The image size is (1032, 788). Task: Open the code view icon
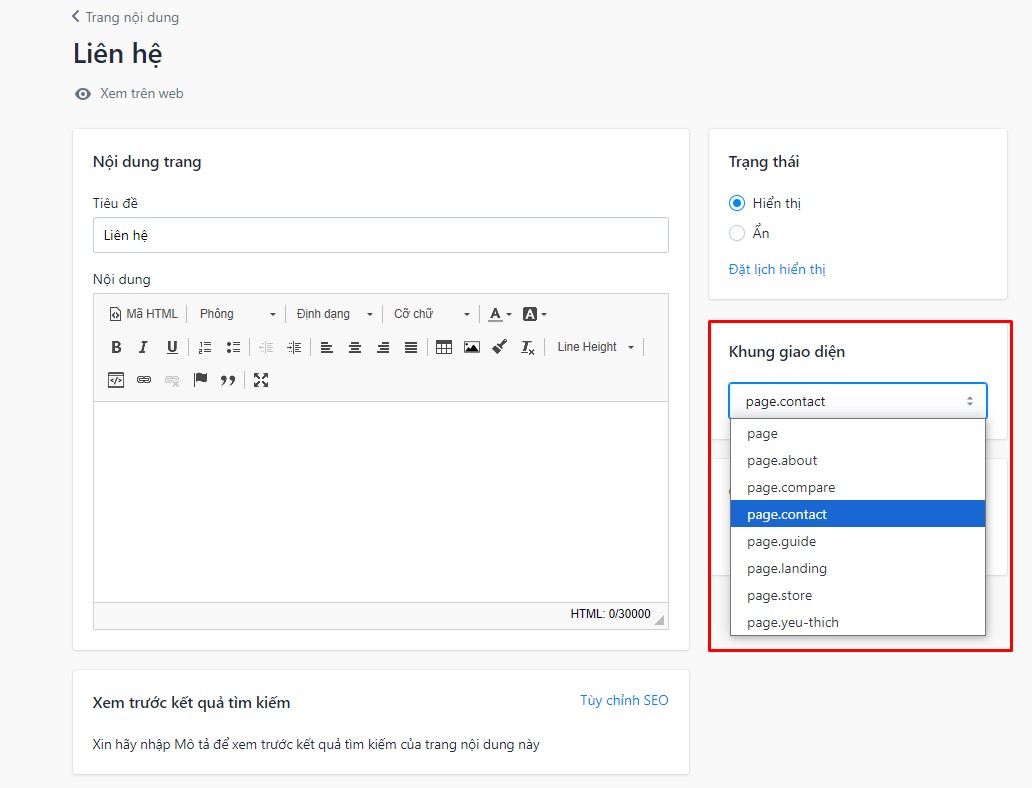[x=116, y=380]
